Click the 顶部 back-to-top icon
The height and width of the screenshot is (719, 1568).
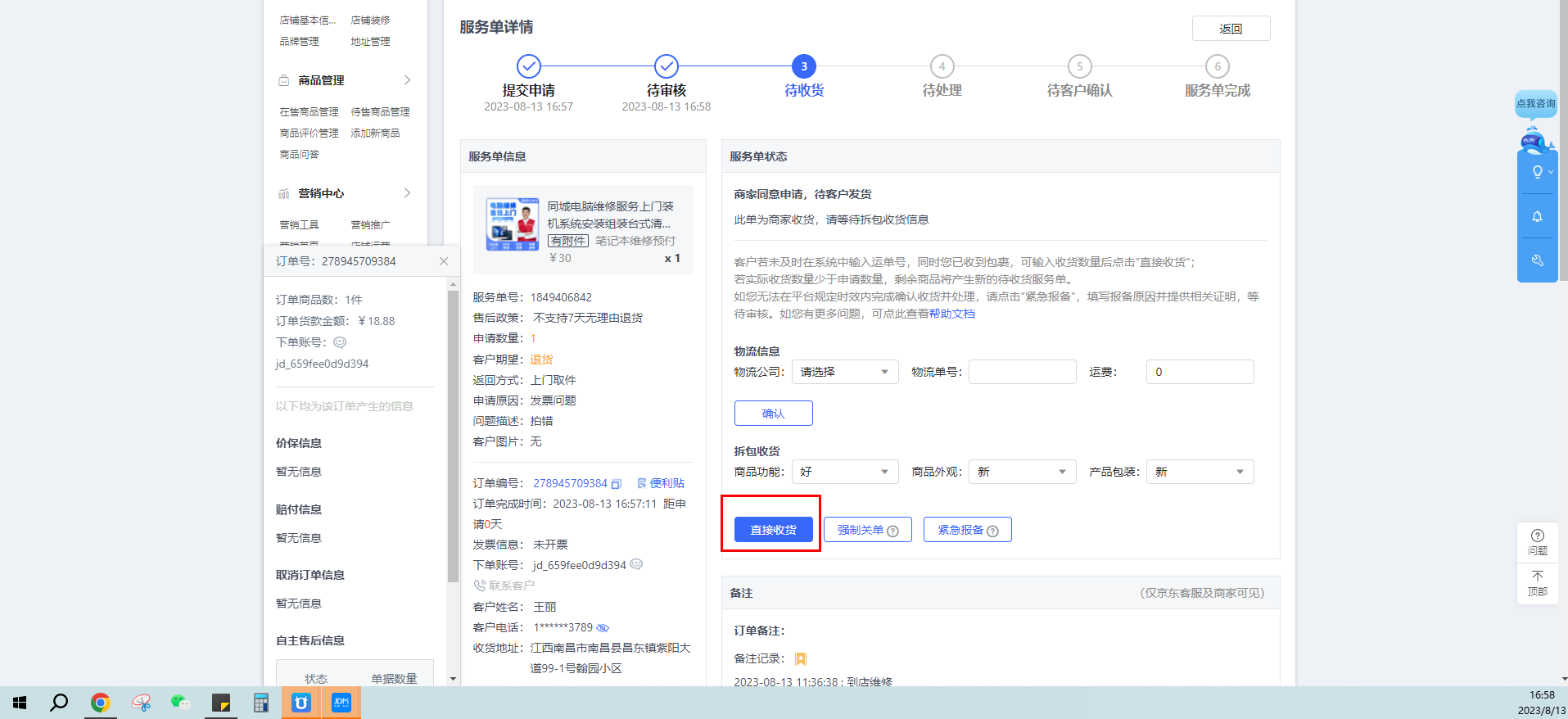click(1537, 582)
